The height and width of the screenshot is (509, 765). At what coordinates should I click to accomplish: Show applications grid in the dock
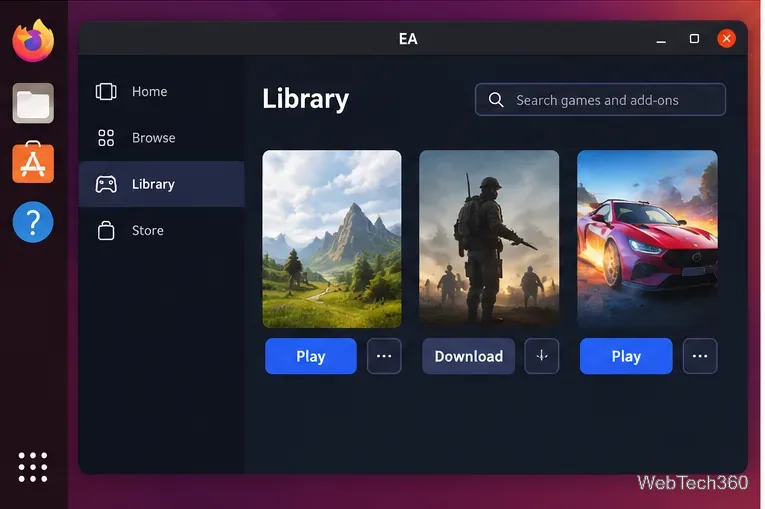[x=33, y=467]
